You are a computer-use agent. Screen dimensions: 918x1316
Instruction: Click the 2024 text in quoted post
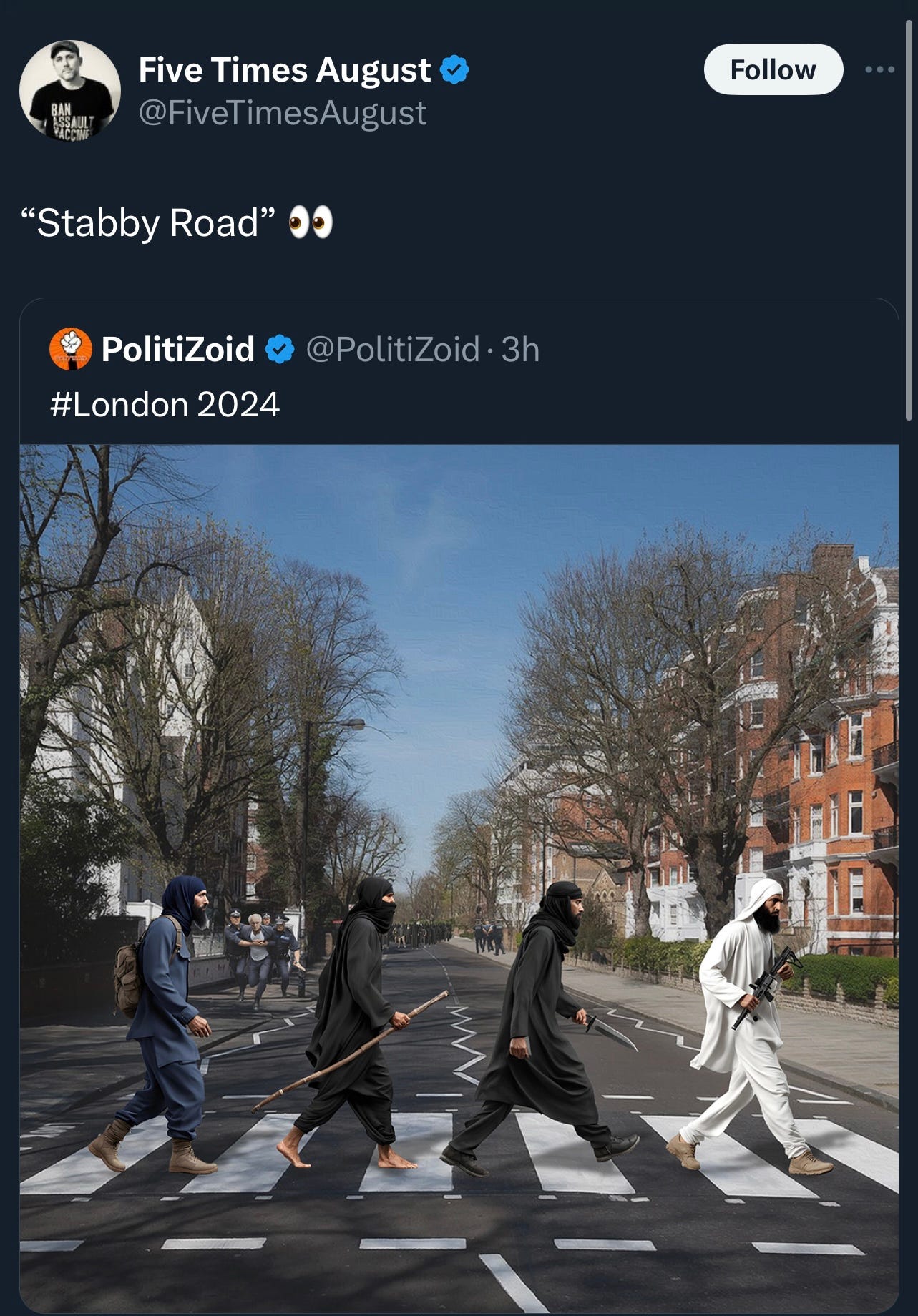click(x=238, y=405)
